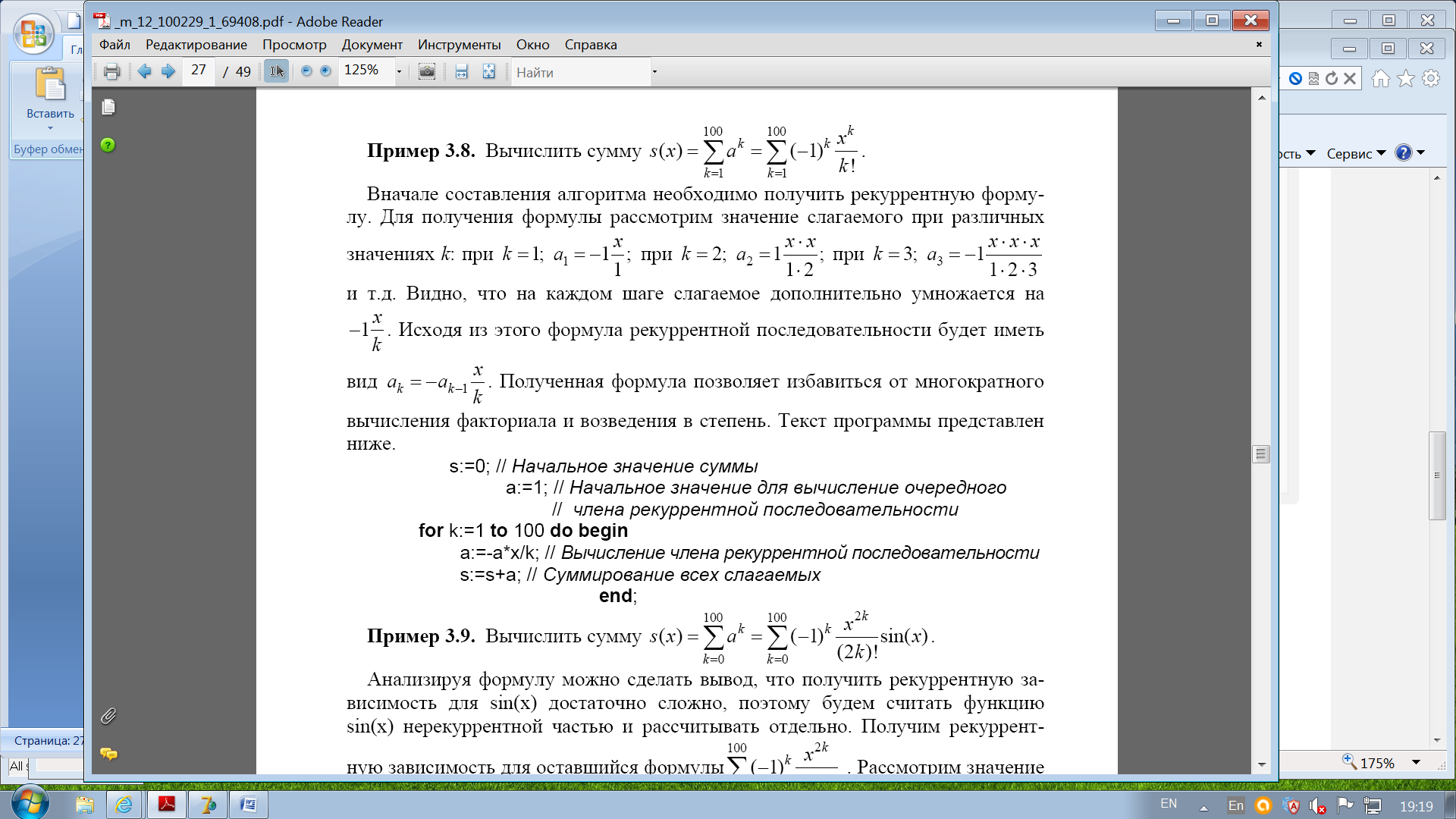Open the Comments panel icon

[108, 753]
